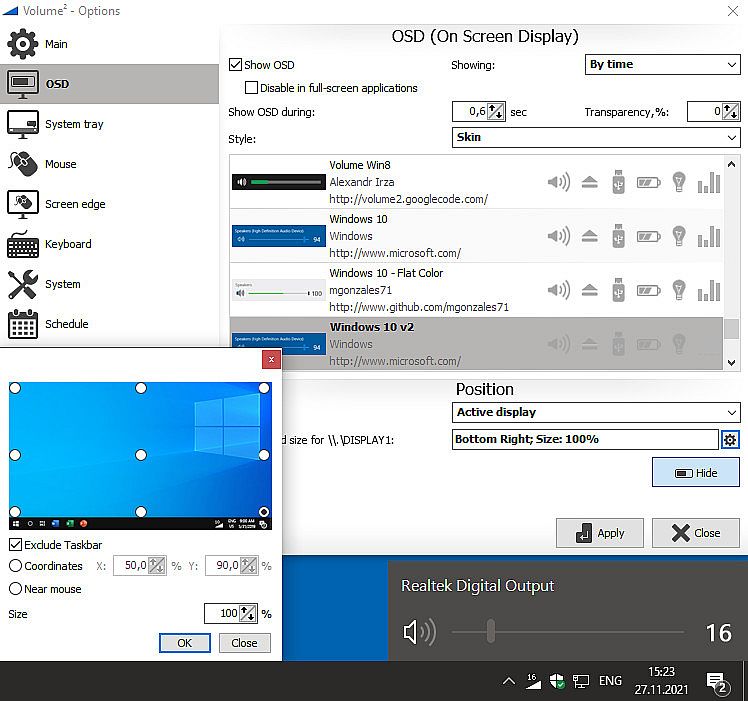The image size is (748, 701).
Task: Click the eject icon in Windows 10 row
Action: (589, 236)
